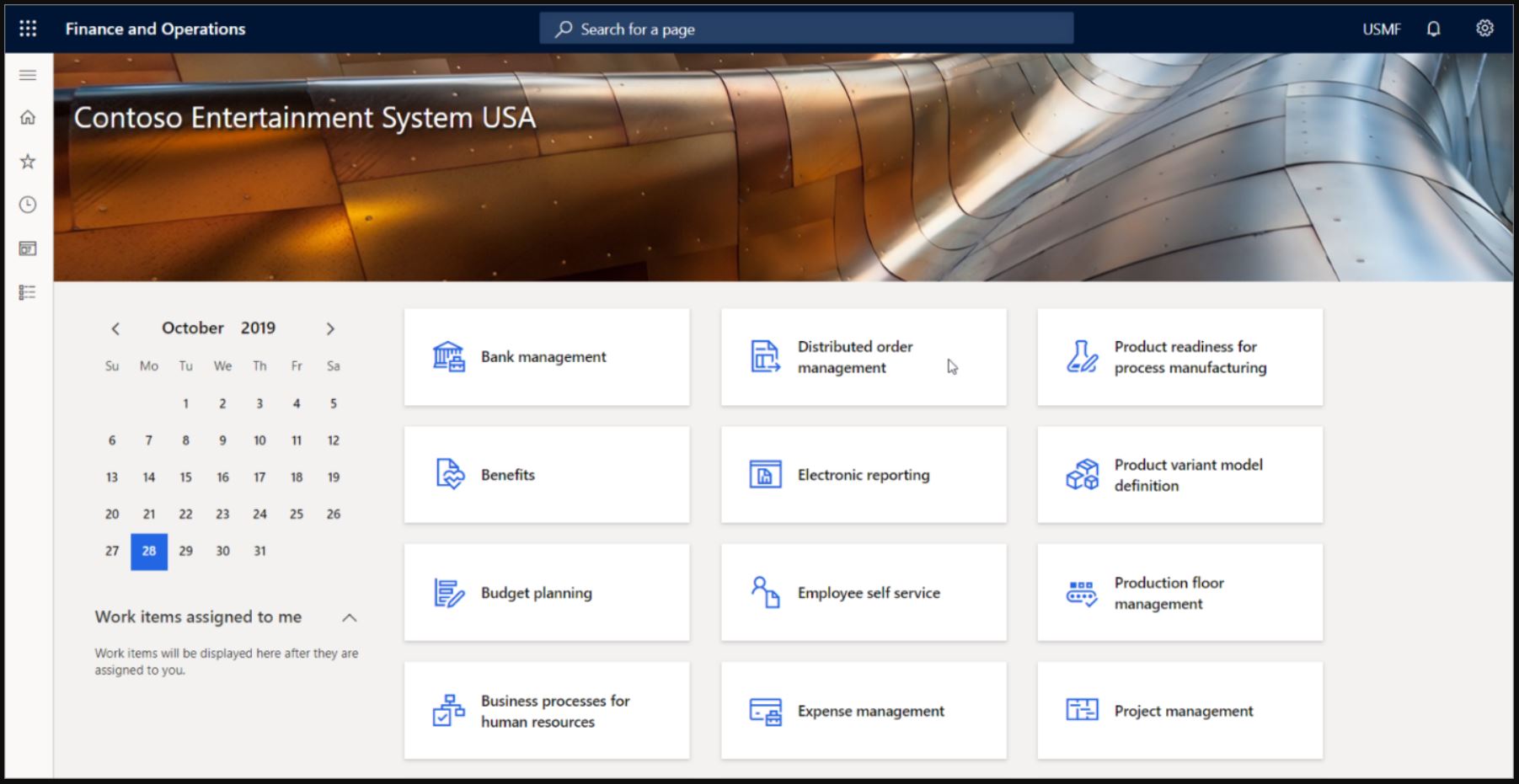Image resolution: width=1519 pixels, height=784 pixels.
Task: View recently opened pages via the clock icon
Action: tap(28, 204)
